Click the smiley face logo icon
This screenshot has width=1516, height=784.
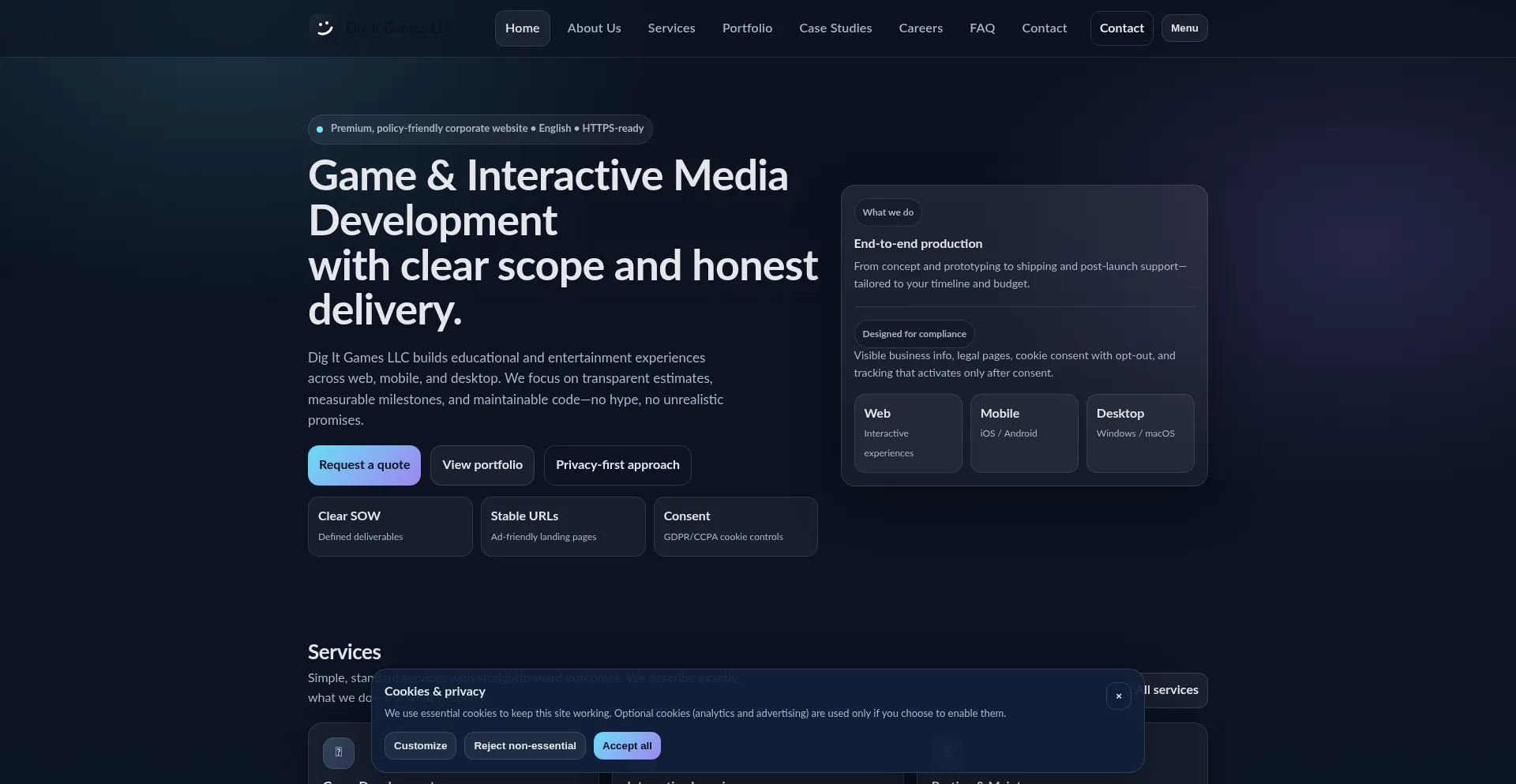click(x=324, y=28)
